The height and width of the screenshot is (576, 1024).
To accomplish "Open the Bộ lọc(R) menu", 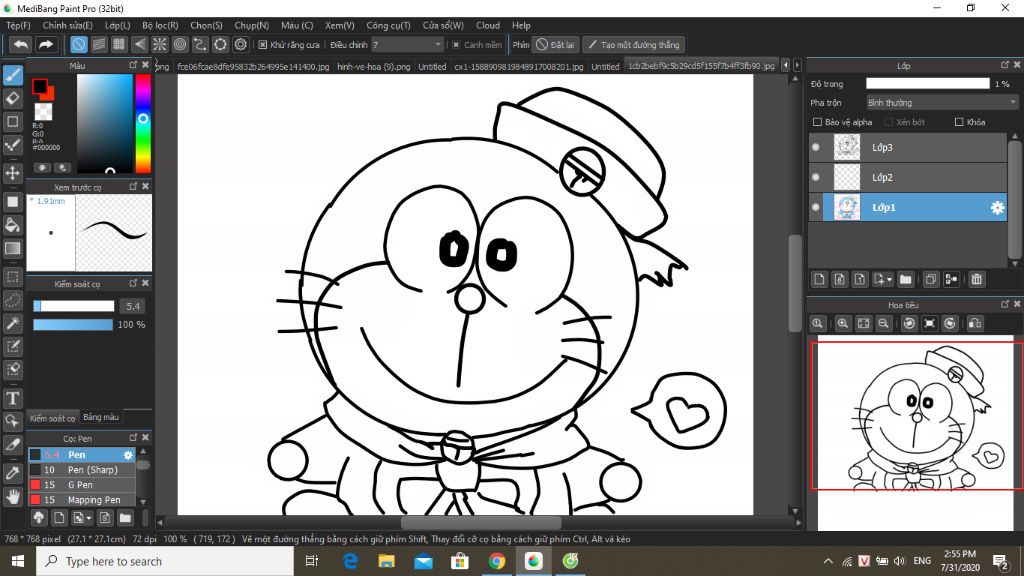I will (x=160, y=25).
